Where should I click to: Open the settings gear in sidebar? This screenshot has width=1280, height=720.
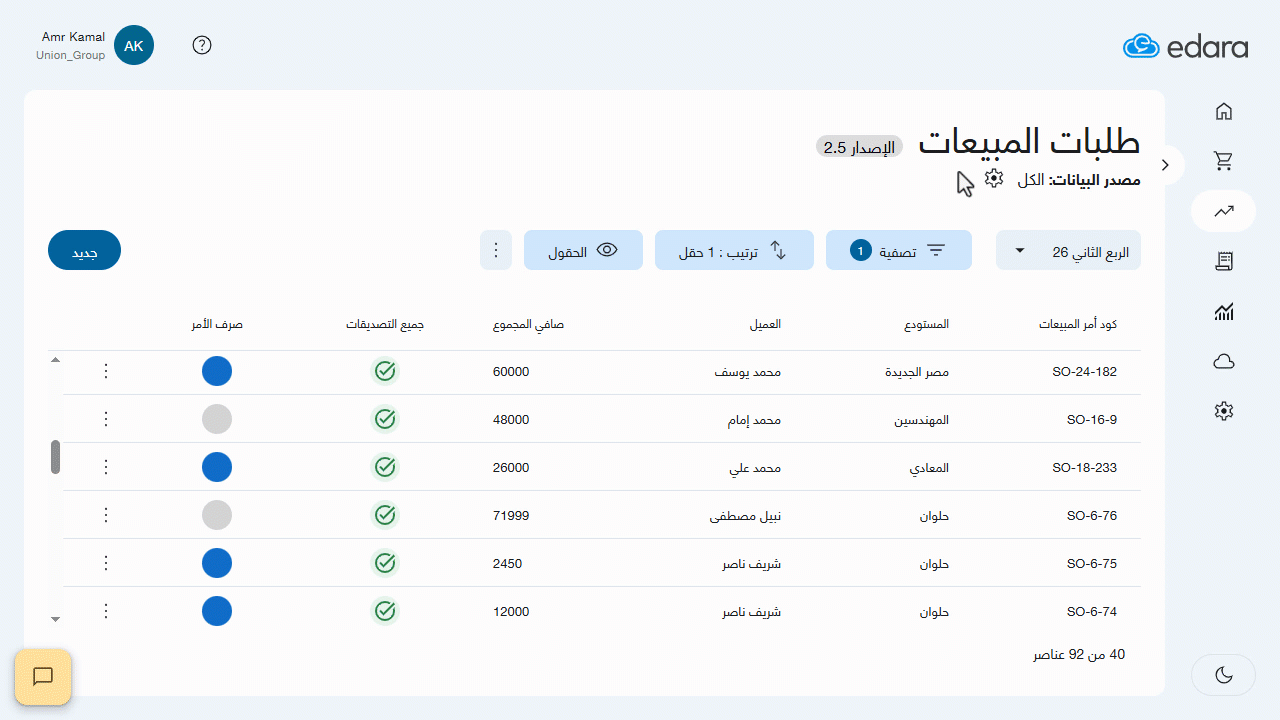pyautogui.click(x=1223, y=411)
